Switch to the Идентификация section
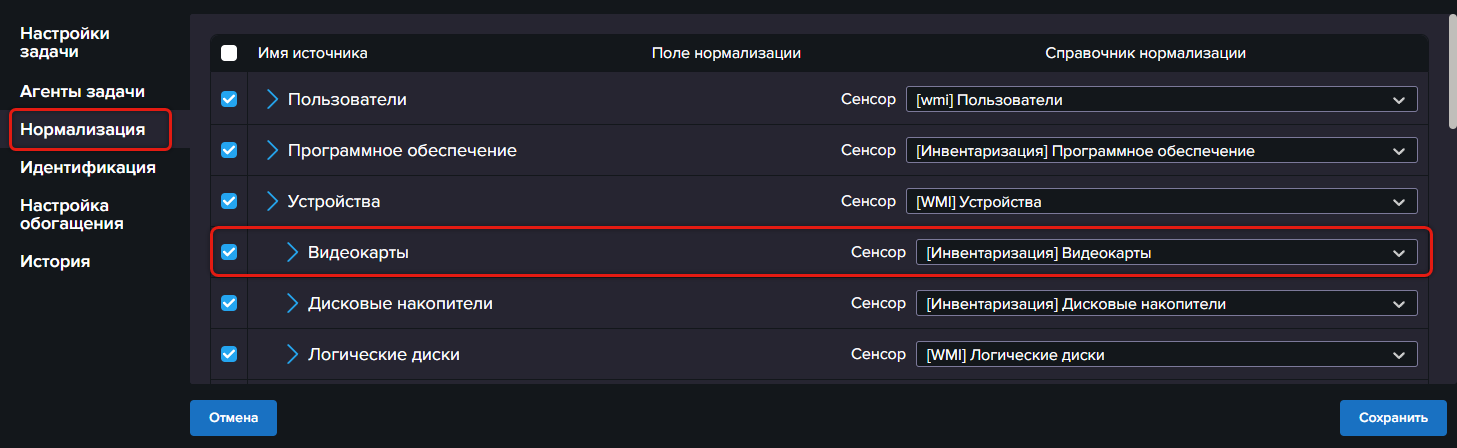This screenshot has width=1457, height=448. [88, 167]
